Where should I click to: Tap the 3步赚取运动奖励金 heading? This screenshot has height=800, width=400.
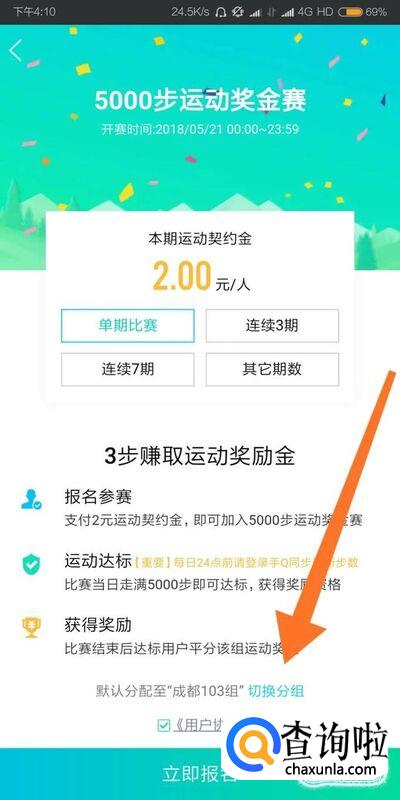[x=200, y=456]
